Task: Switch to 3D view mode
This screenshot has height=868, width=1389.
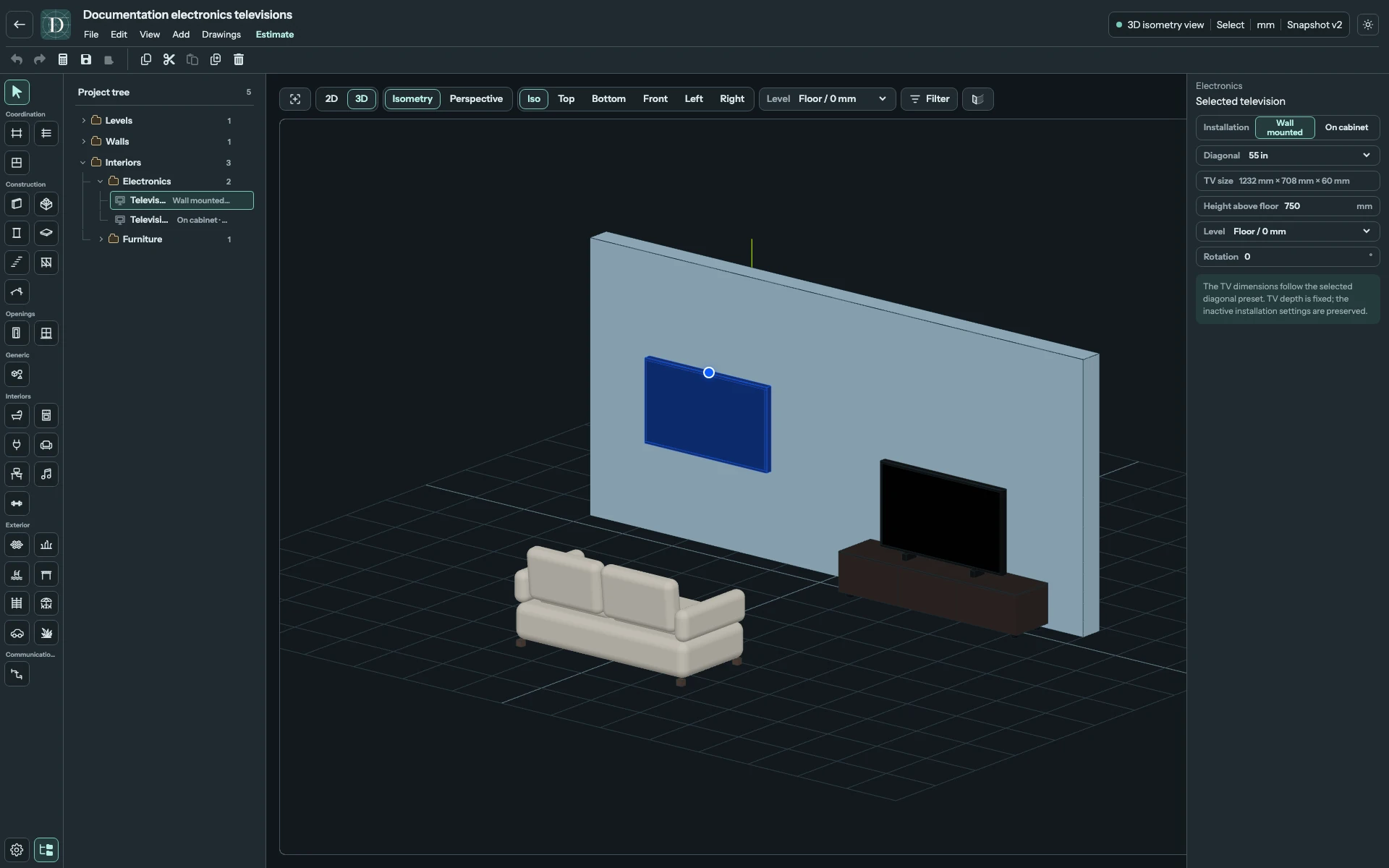Action: [361, 99]
